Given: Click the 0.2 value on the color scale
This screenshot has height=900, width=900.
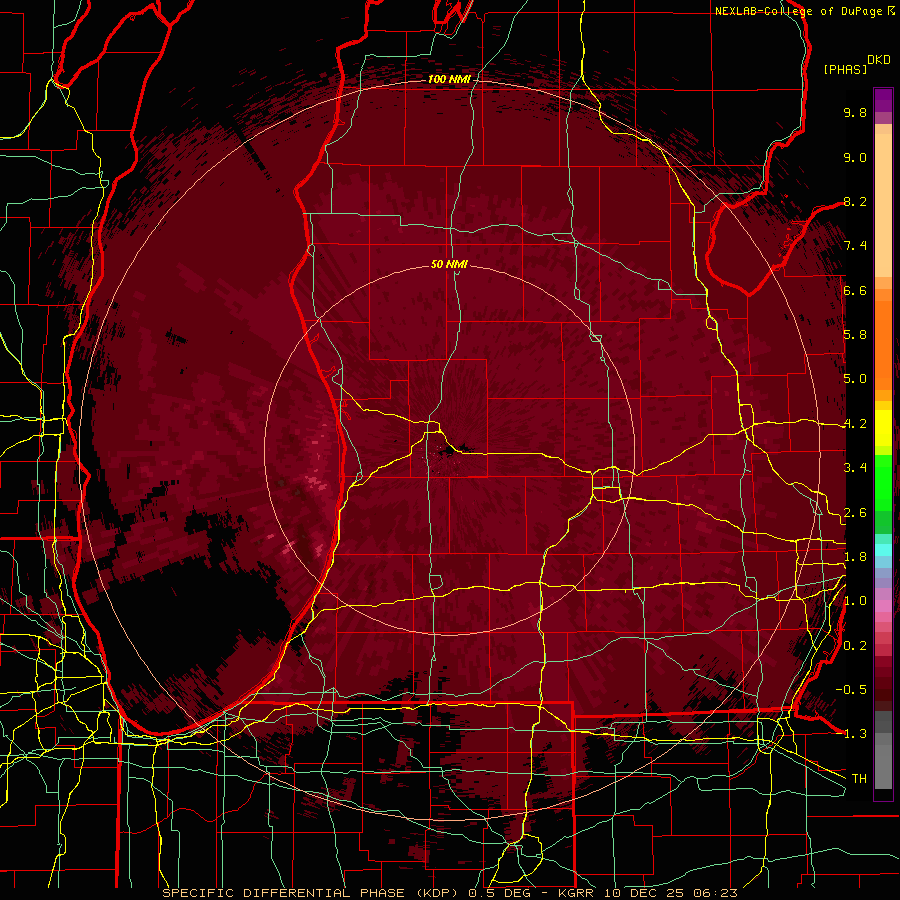Looking at the screenshot, I should click(x=855, y=646).
